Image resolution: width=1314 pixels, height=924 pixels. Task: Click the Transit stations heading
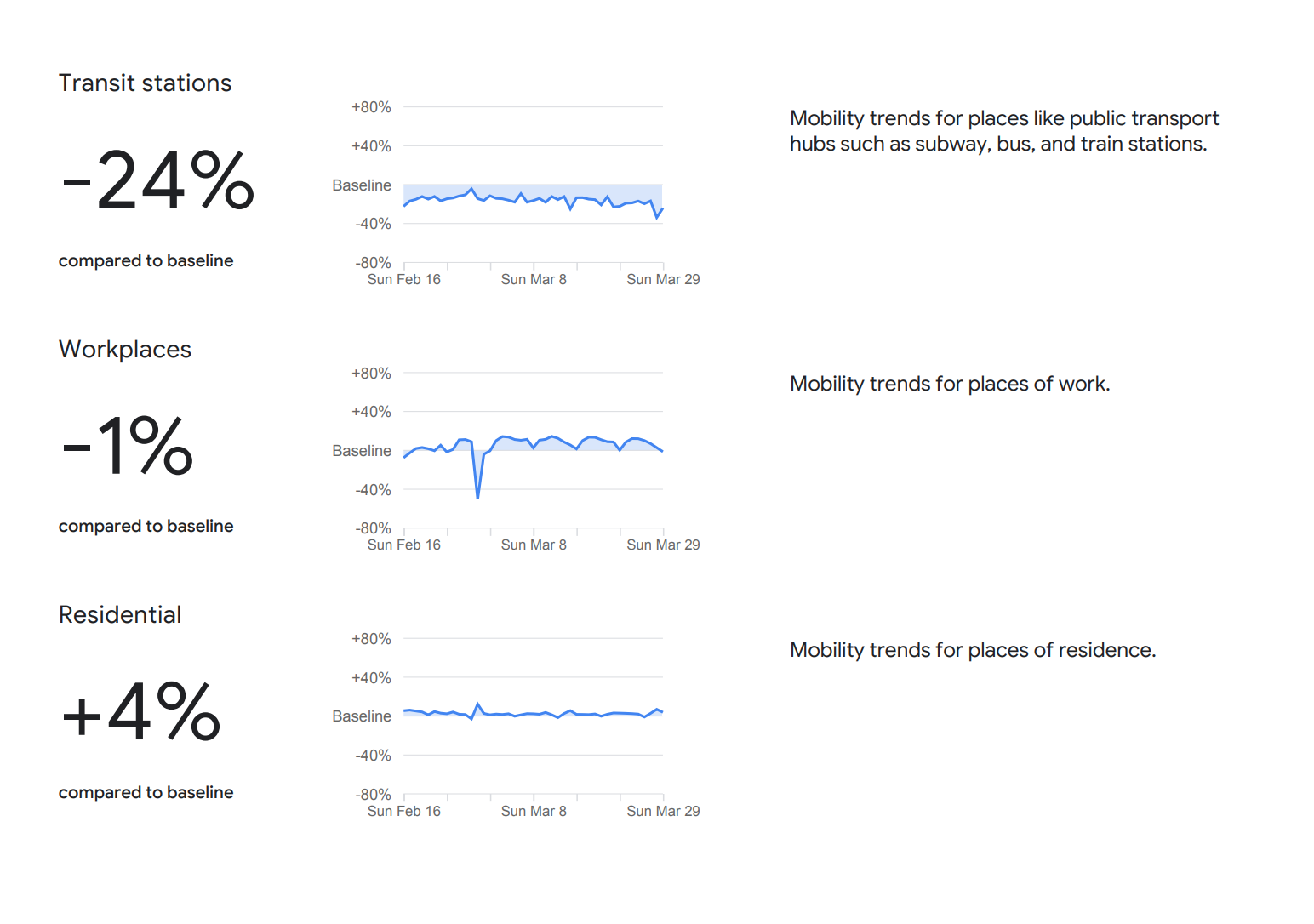tap(145, 83)
